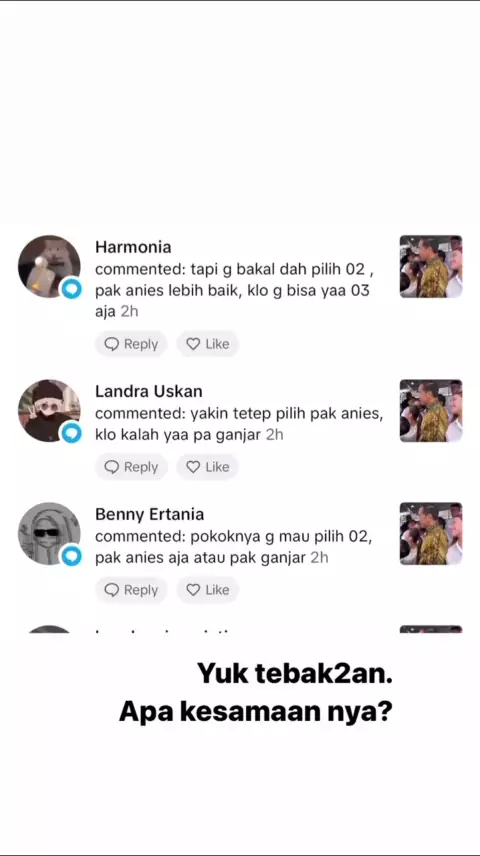480x856 pixels.
Task: Open Harmonia's profile avatar
Action: [49, 266]
